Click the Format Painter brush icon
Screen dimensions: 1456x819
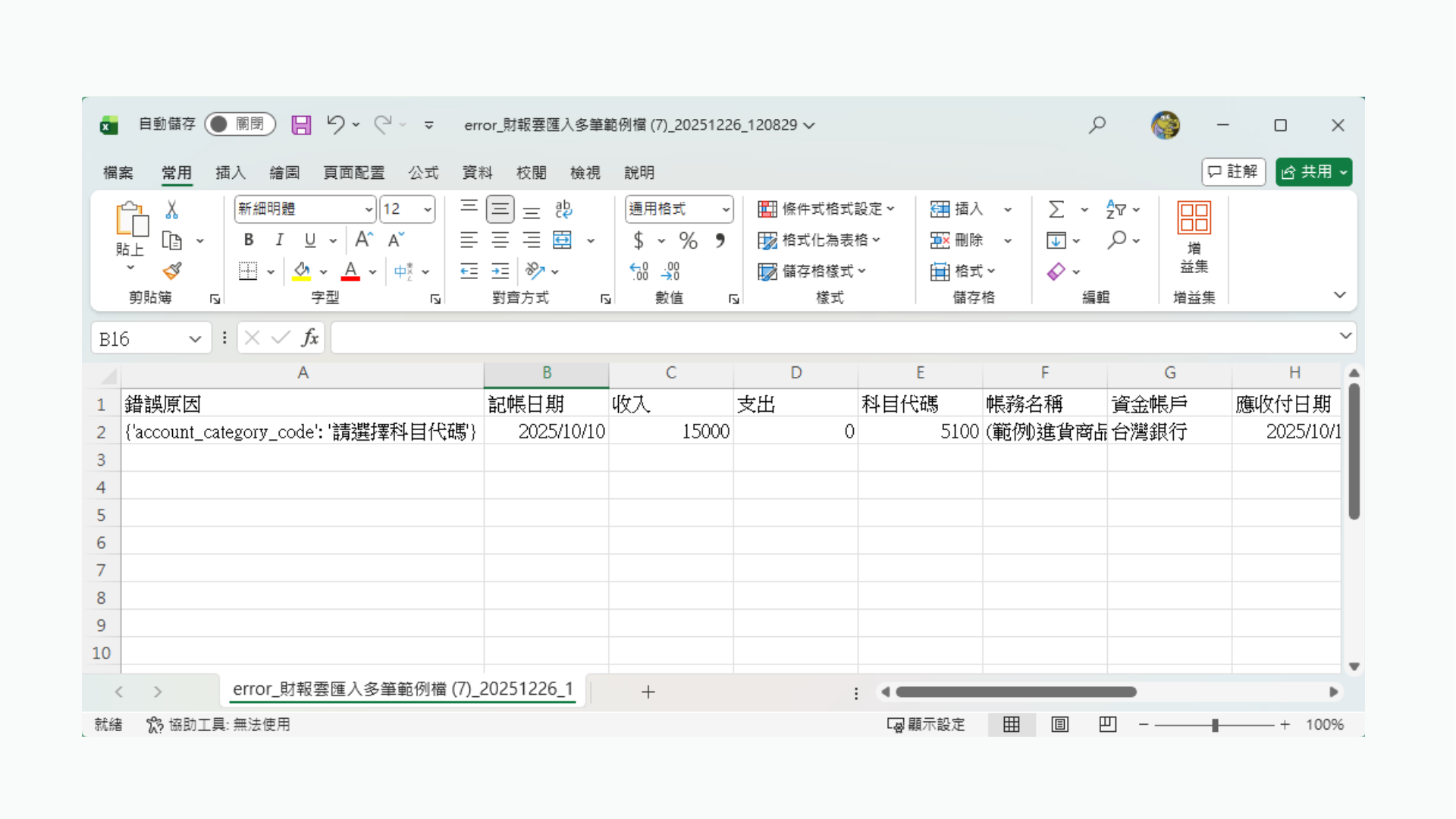click(x=172, y=271)
